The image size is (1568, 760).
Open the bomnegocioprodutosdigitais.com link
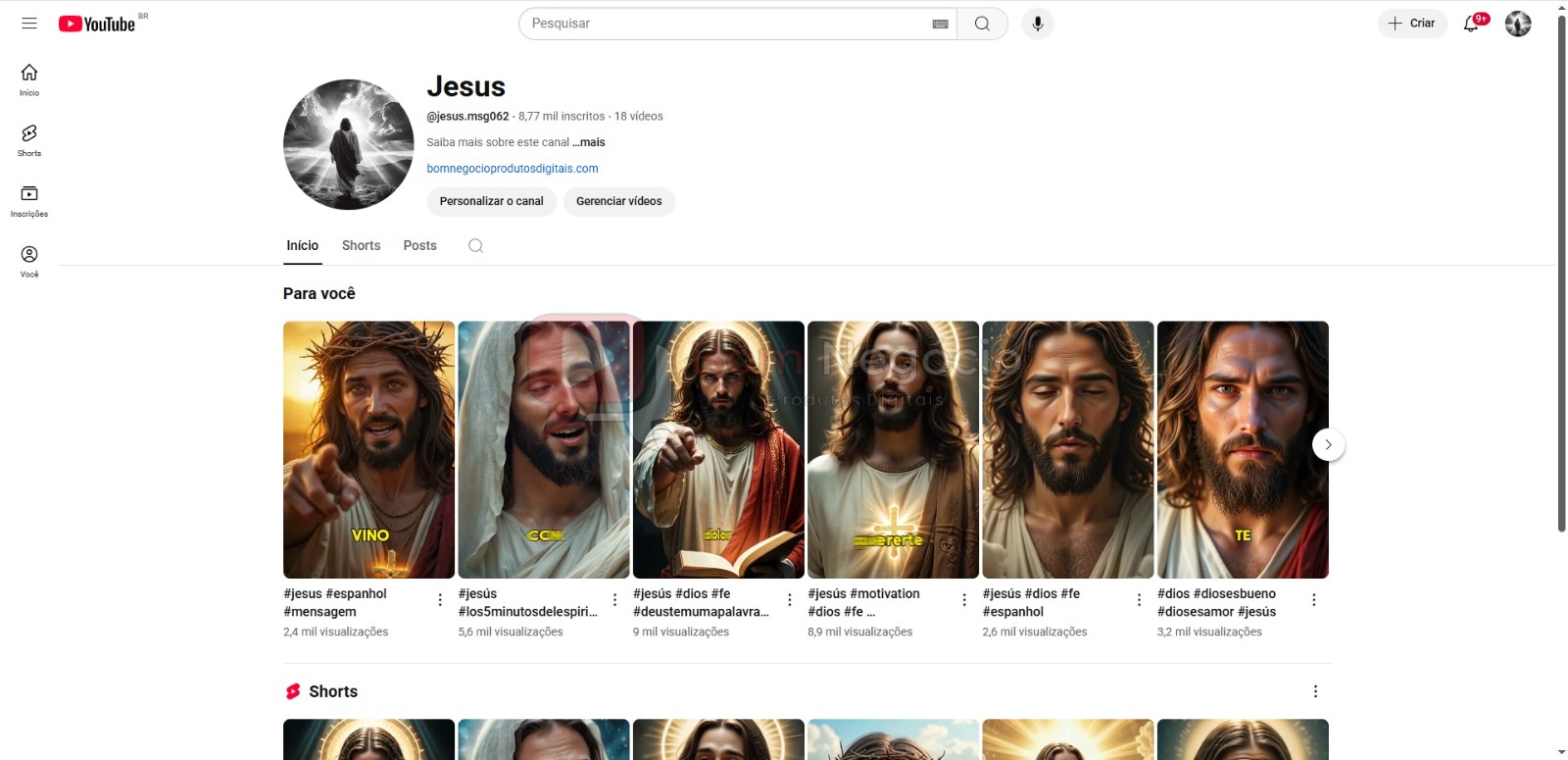[513, 169]
